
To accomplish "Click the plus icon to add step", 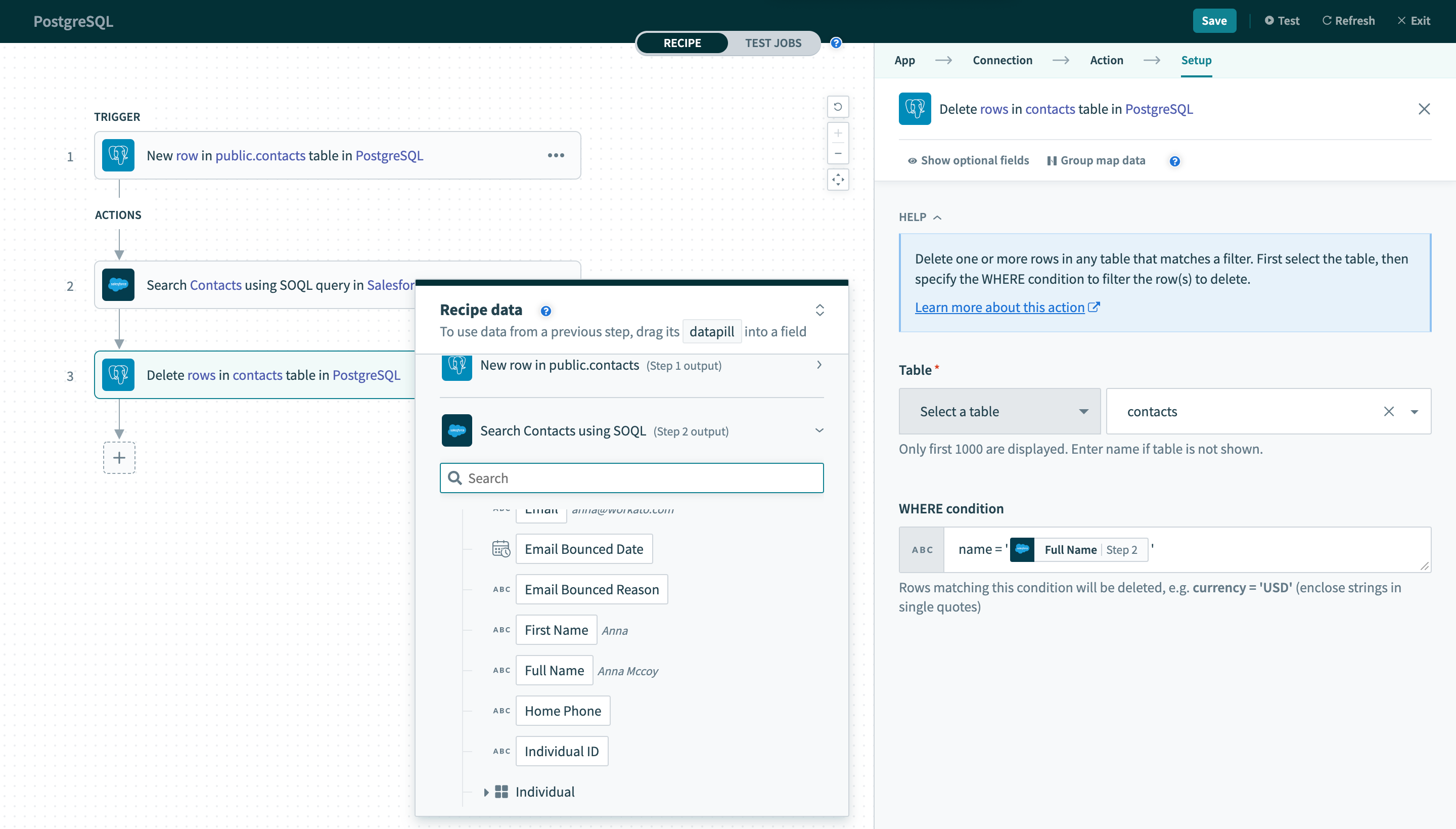I will [x=119, y=458].
